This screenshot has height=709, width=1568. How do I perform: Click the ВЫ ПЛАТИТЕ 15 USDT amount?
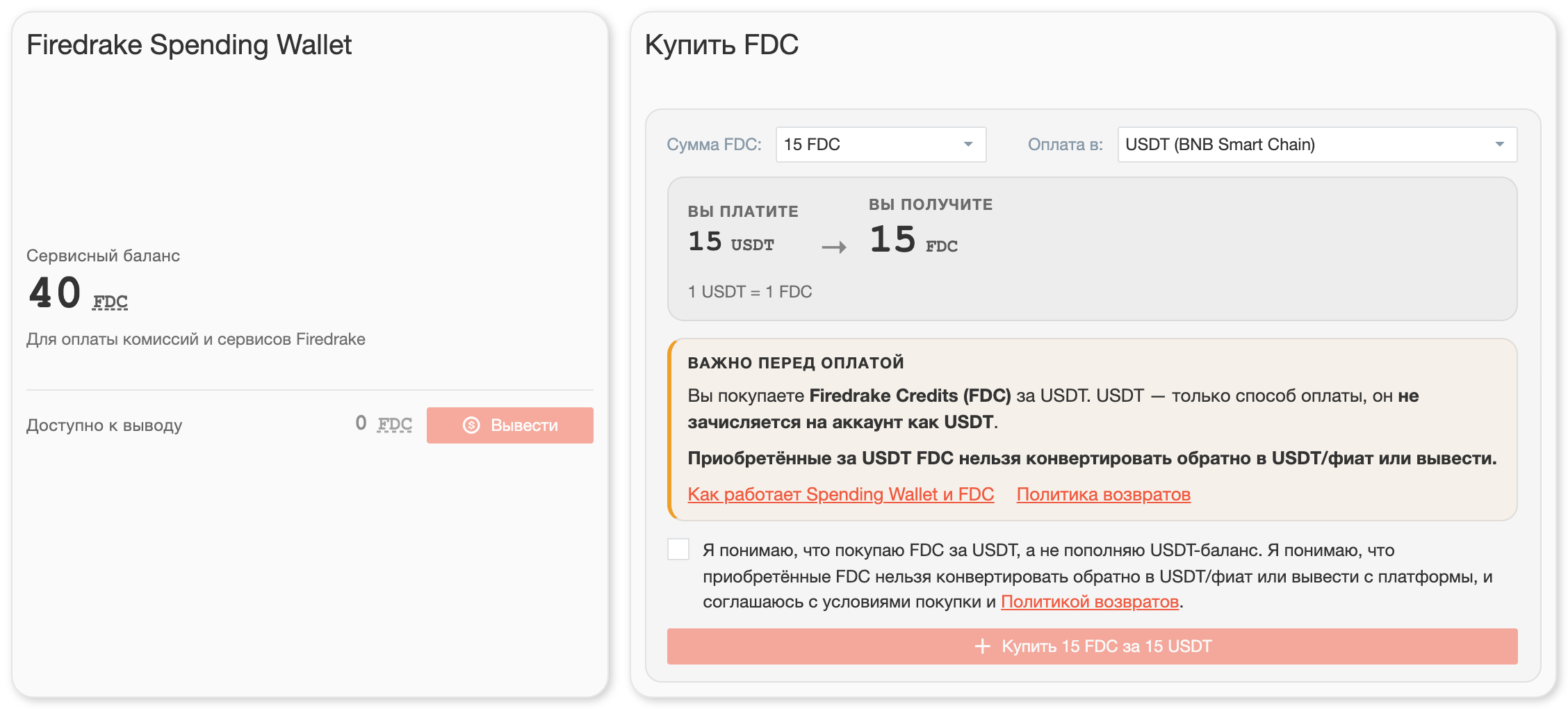point(730,241)
